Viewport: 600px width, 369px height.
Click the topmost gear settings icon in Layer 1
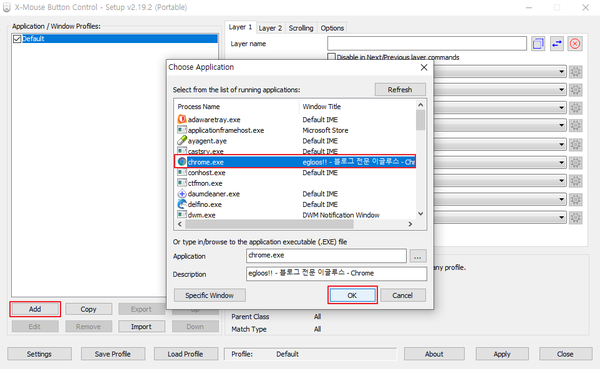click(x=576, y=72)
